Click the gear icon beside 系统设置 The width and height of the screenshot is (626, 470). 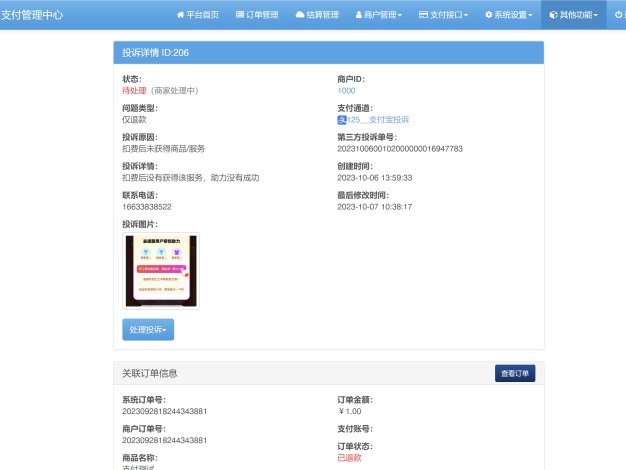[x=489, y=15]
